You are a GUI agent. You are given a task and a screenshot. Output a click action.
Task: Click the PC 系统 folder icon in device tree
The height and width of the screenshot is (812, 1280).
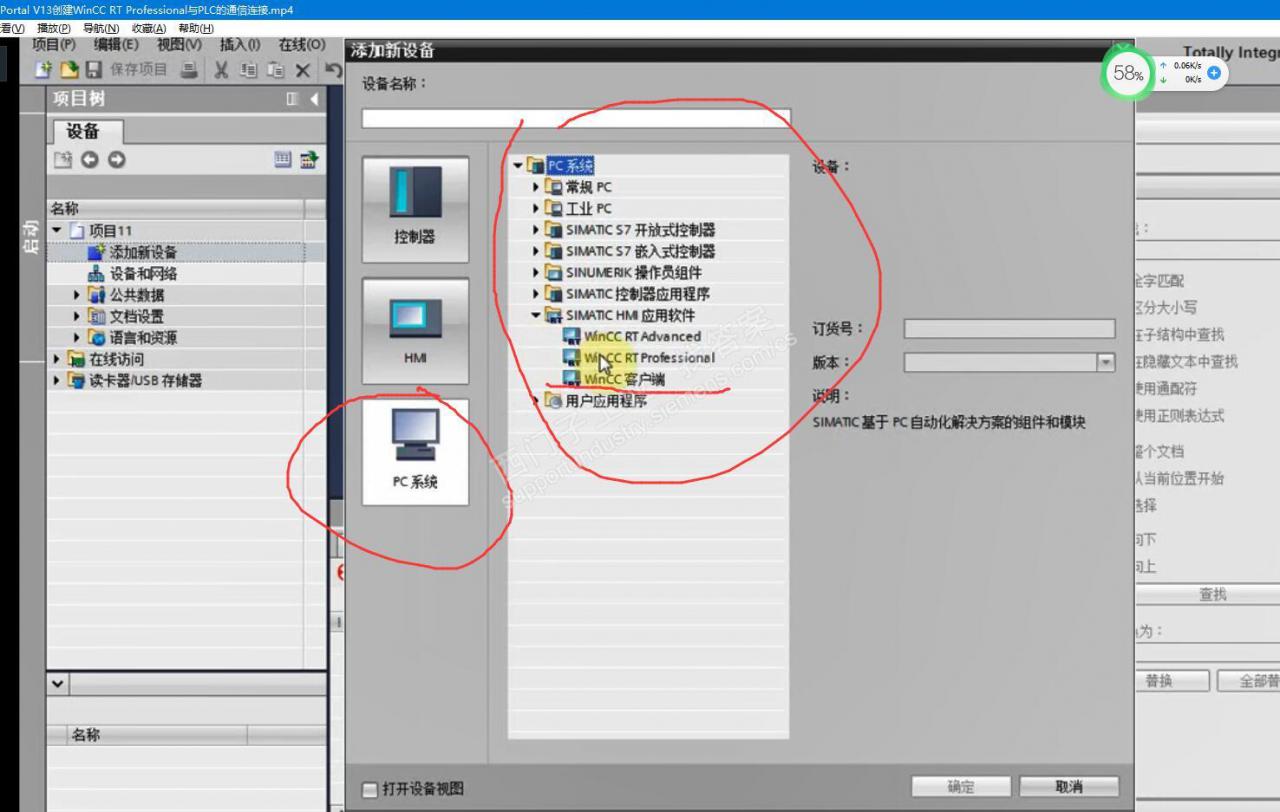[x=535, y=165]
